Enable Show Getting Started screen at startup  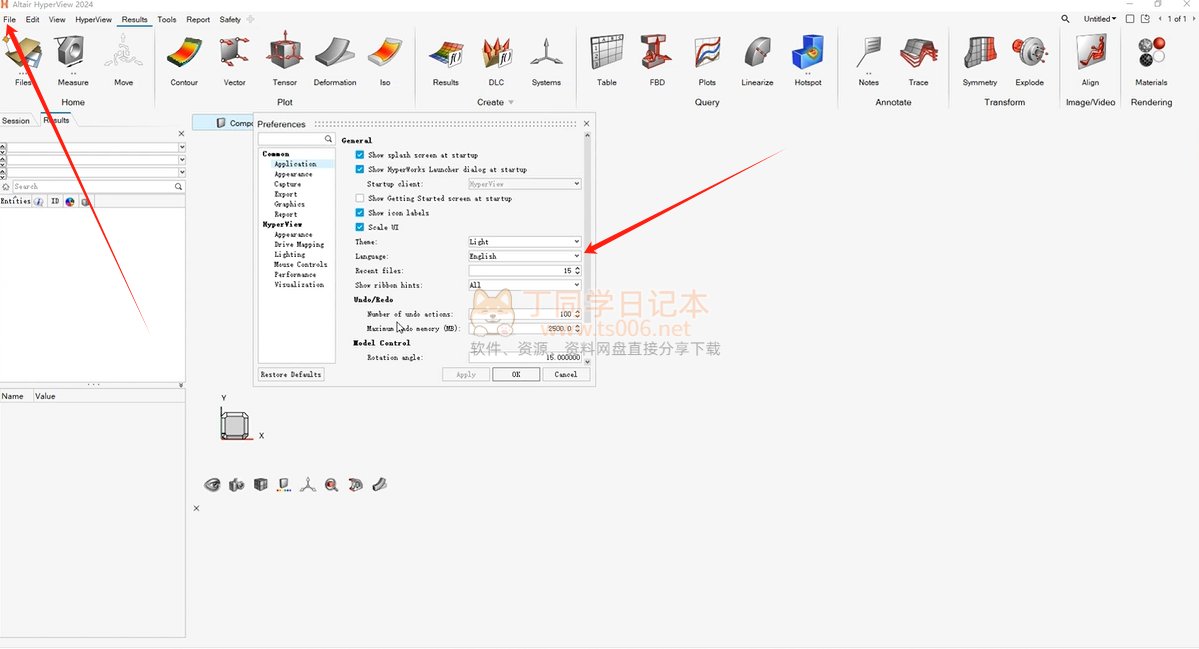359,199
